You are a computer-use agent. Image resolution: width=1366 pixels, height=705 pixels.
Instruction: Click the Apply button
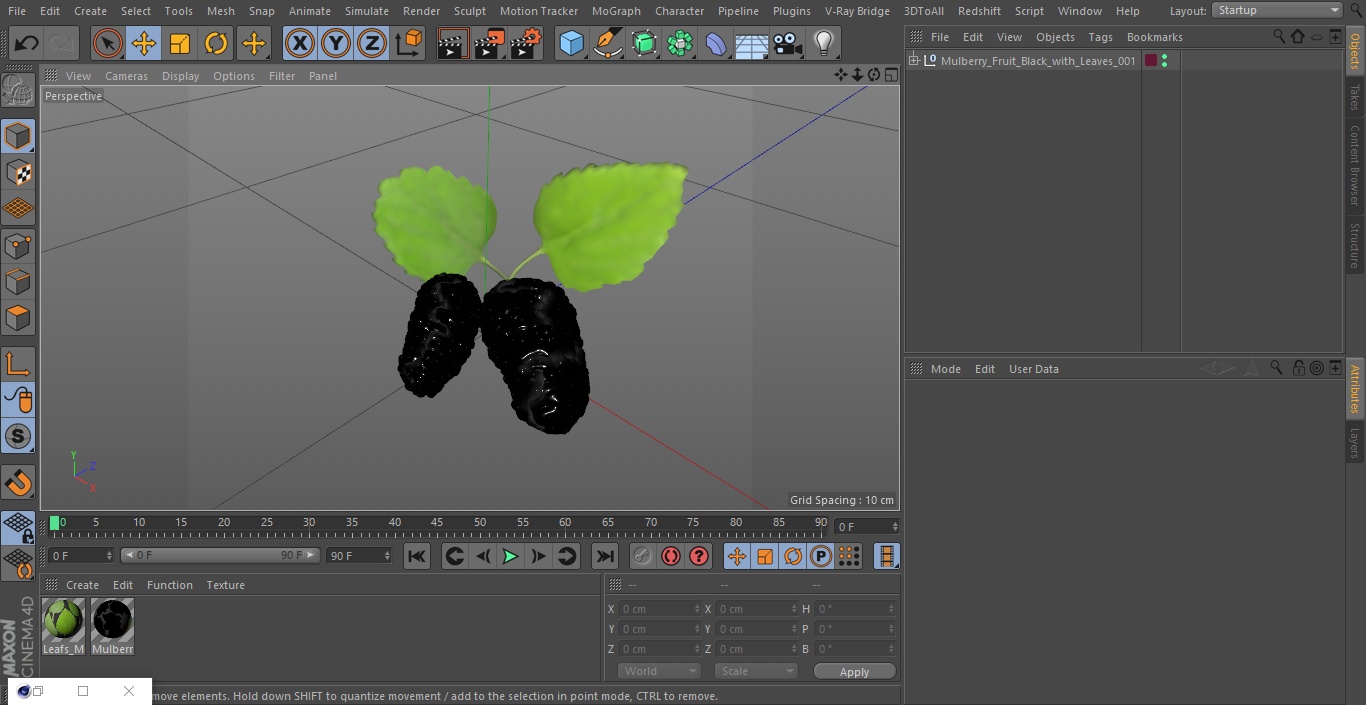pos(854,672)
